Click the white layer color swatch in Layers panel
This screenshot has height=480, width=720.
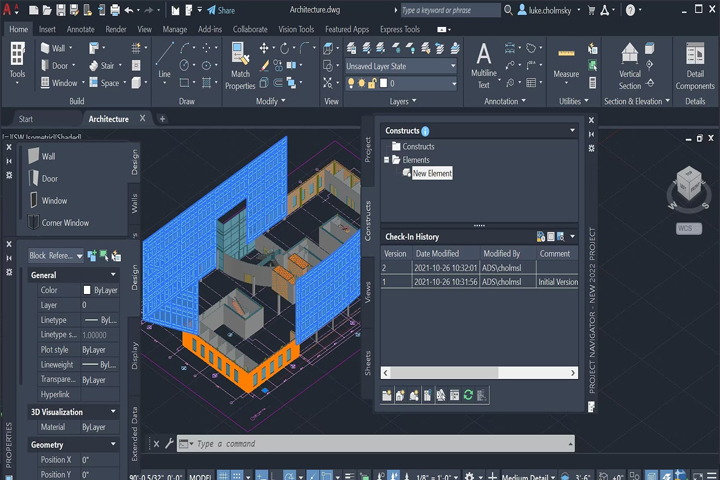383,83
